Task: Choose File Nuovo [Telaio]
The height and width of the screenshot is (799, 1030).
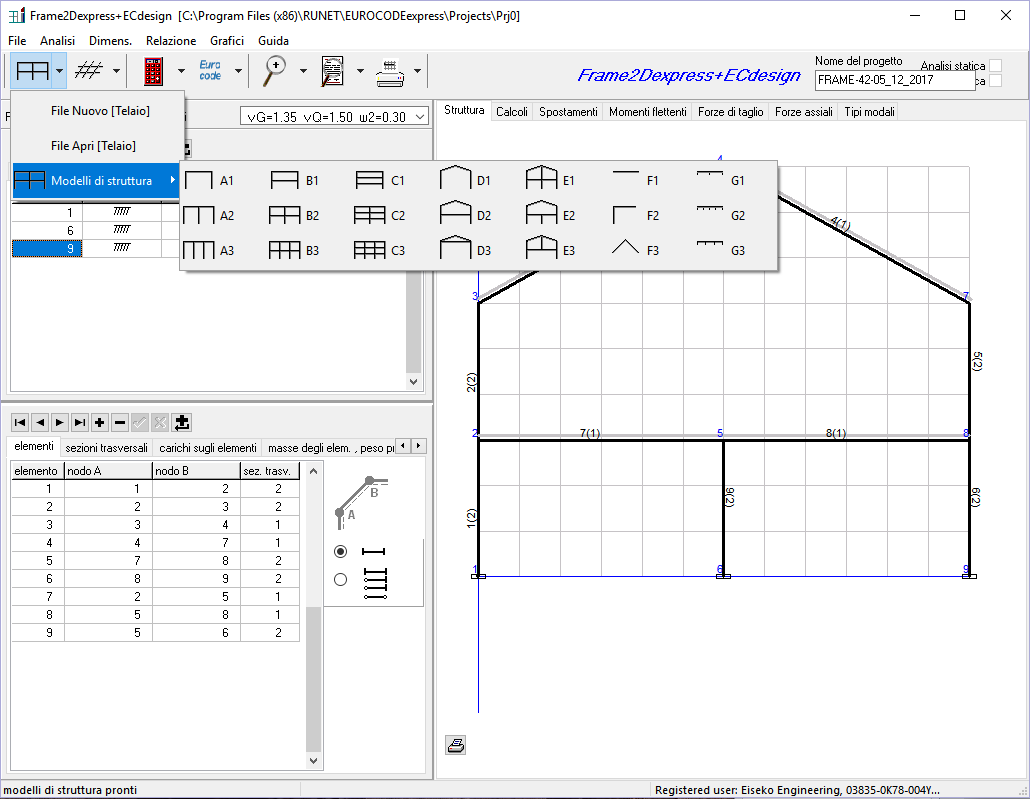Action: (x=99, y=111)
